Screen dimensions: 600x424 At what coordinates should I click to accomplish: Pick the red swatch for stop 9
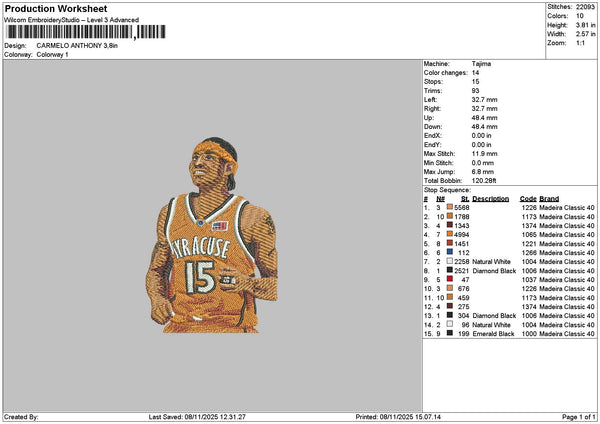point(450,279)
